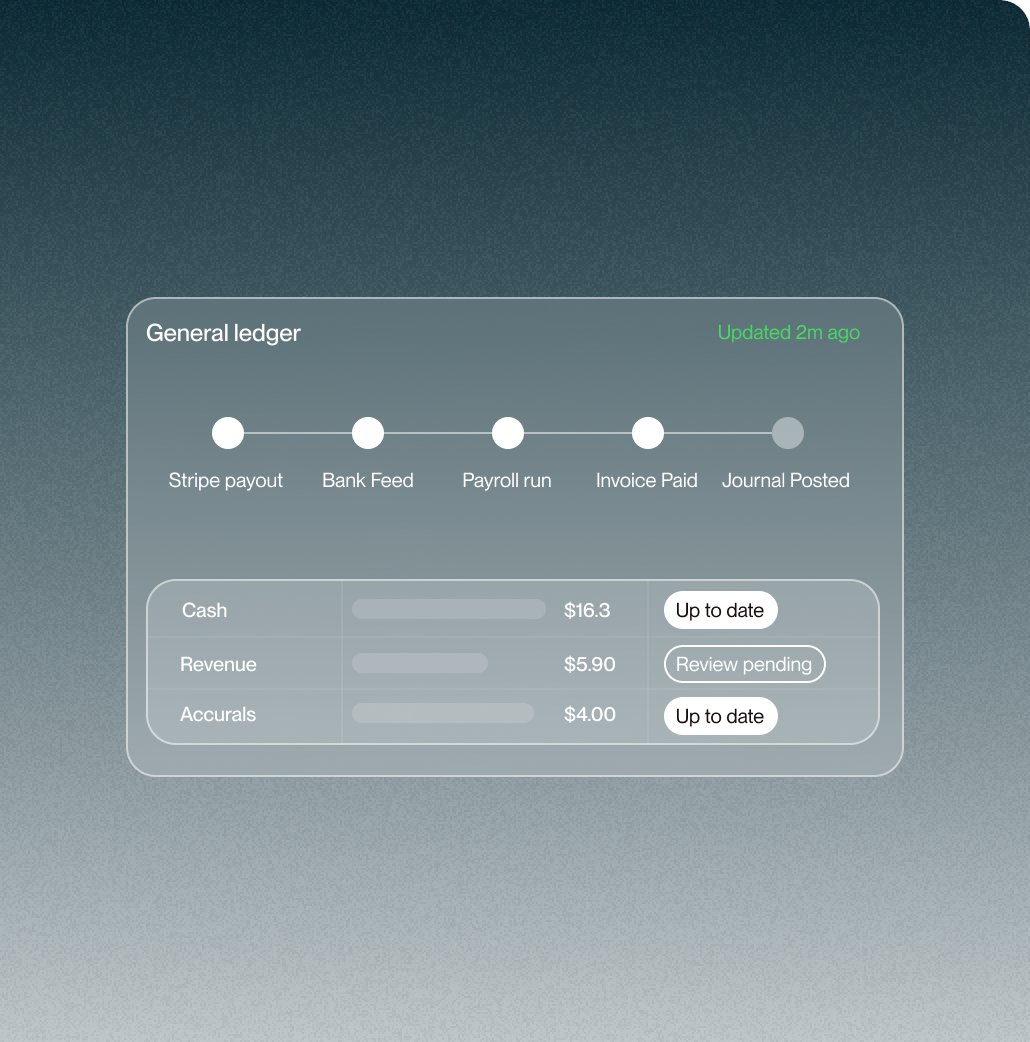The height and width of the screenshot is (1042, 1030).
Task: Click the $4.00 Accurals amount
Action: [x=589, y=714]
